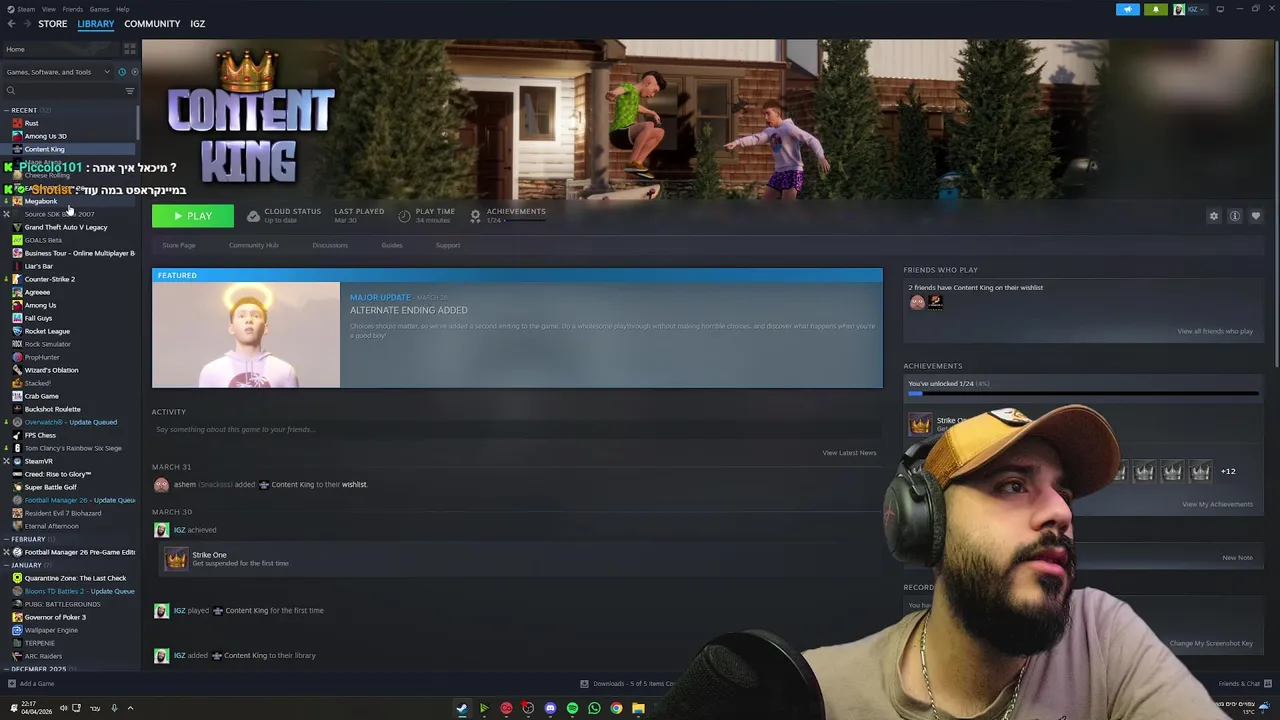Image resolution: width=1280 pixels, height=720 pixels.
Task: Open the Discussions link
Action: 330,246
